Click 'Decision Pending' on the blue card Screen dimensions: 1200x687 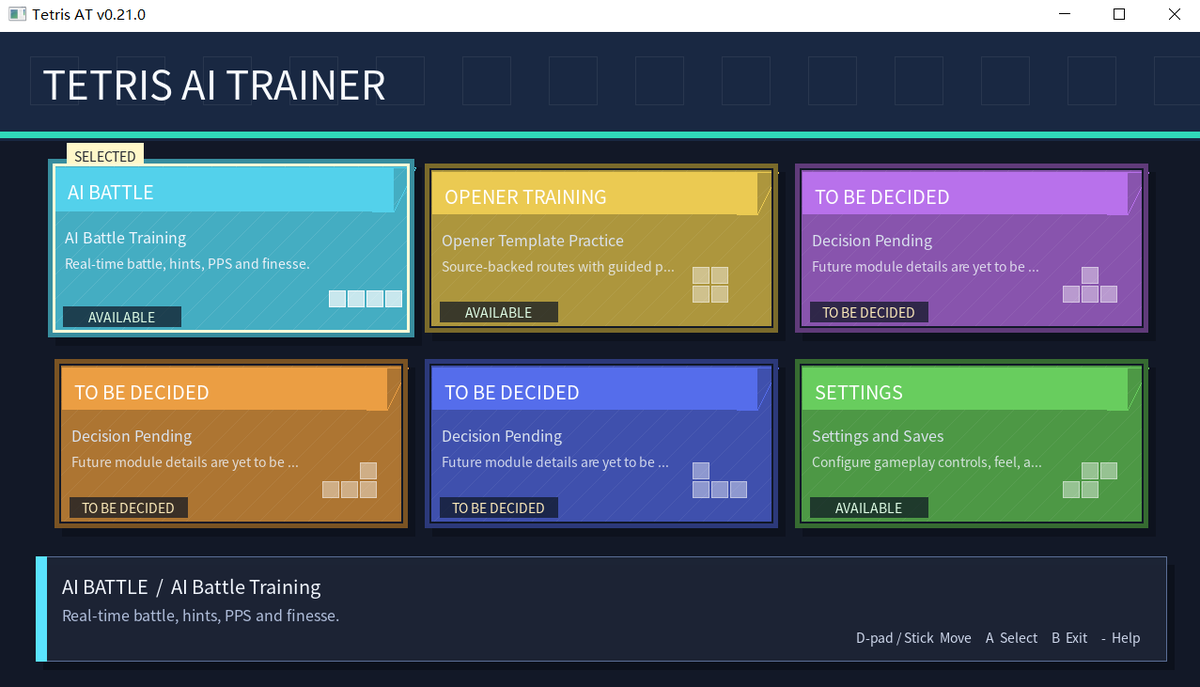502,436
